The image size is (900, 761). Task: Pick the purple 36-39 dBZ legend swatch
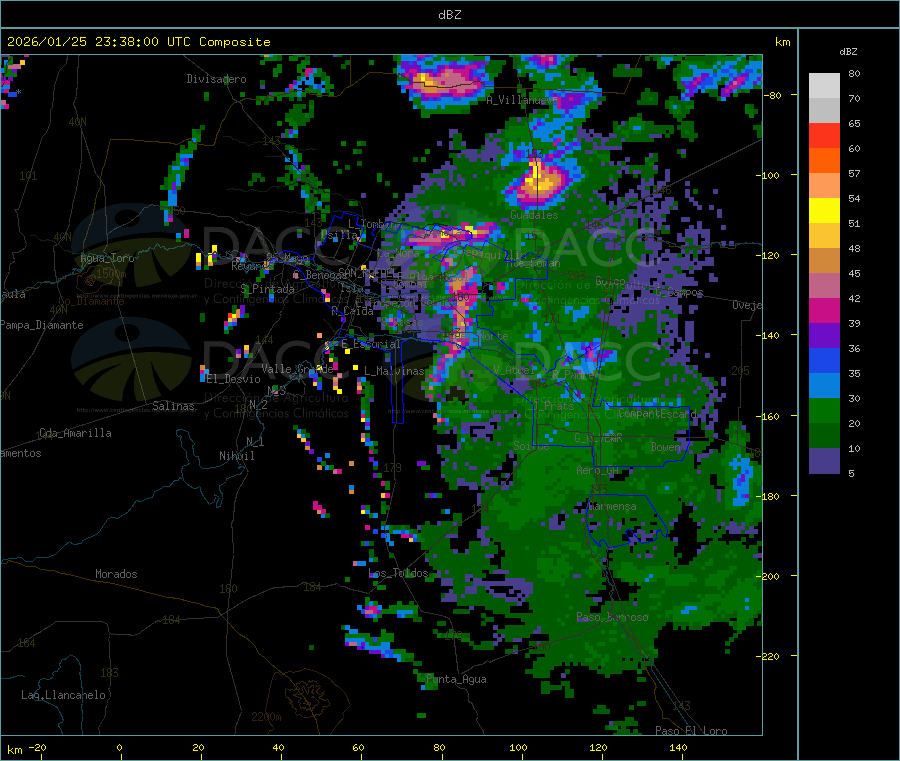click(824, 336)
